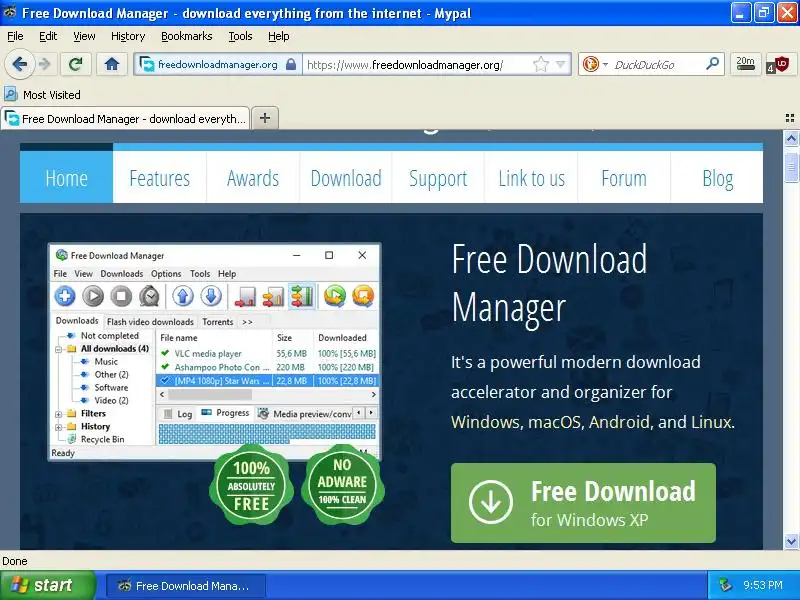Open the Link to us page
The width and height of the screenshot is (800, 600).
532,178
